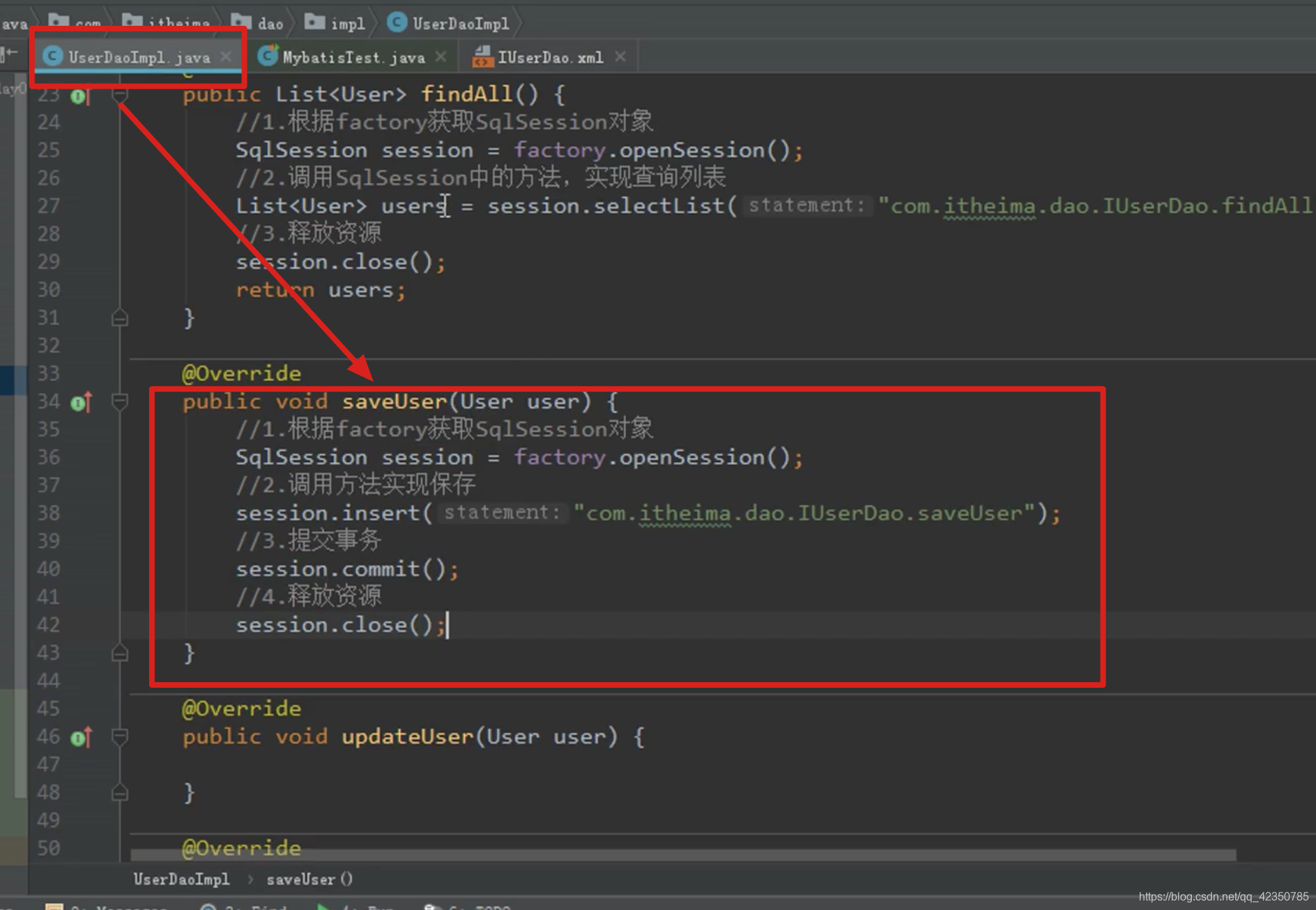Click the horizontal scrollbar of the editor
Viewport: 1316px width, 910px height.
click(x=683, y=855)
